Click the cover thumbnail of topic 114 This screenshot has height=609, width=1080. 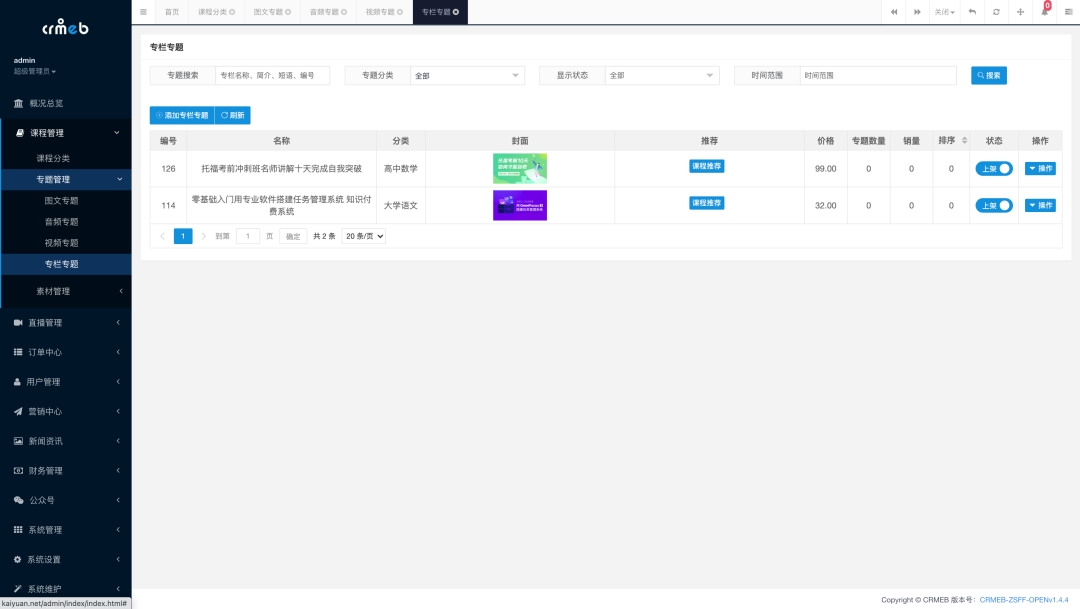pos(519,205)
